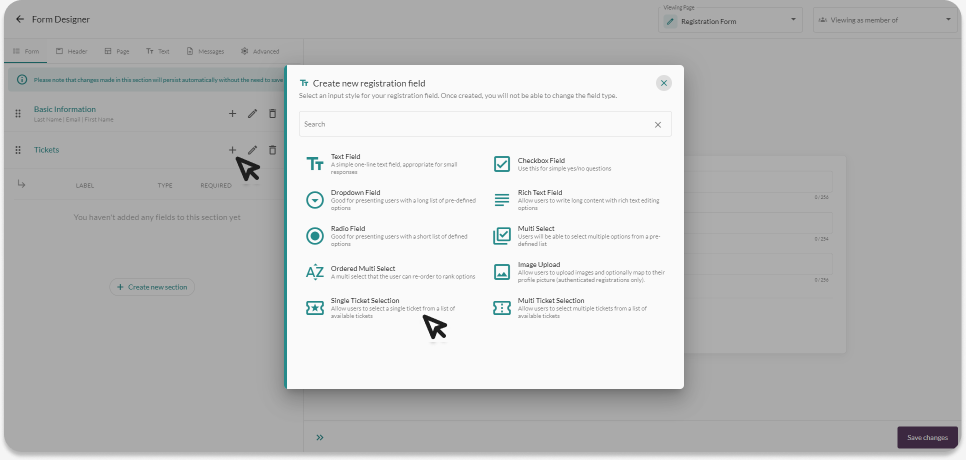
Task: Open the Advanced tab
Action: point(260,51)
